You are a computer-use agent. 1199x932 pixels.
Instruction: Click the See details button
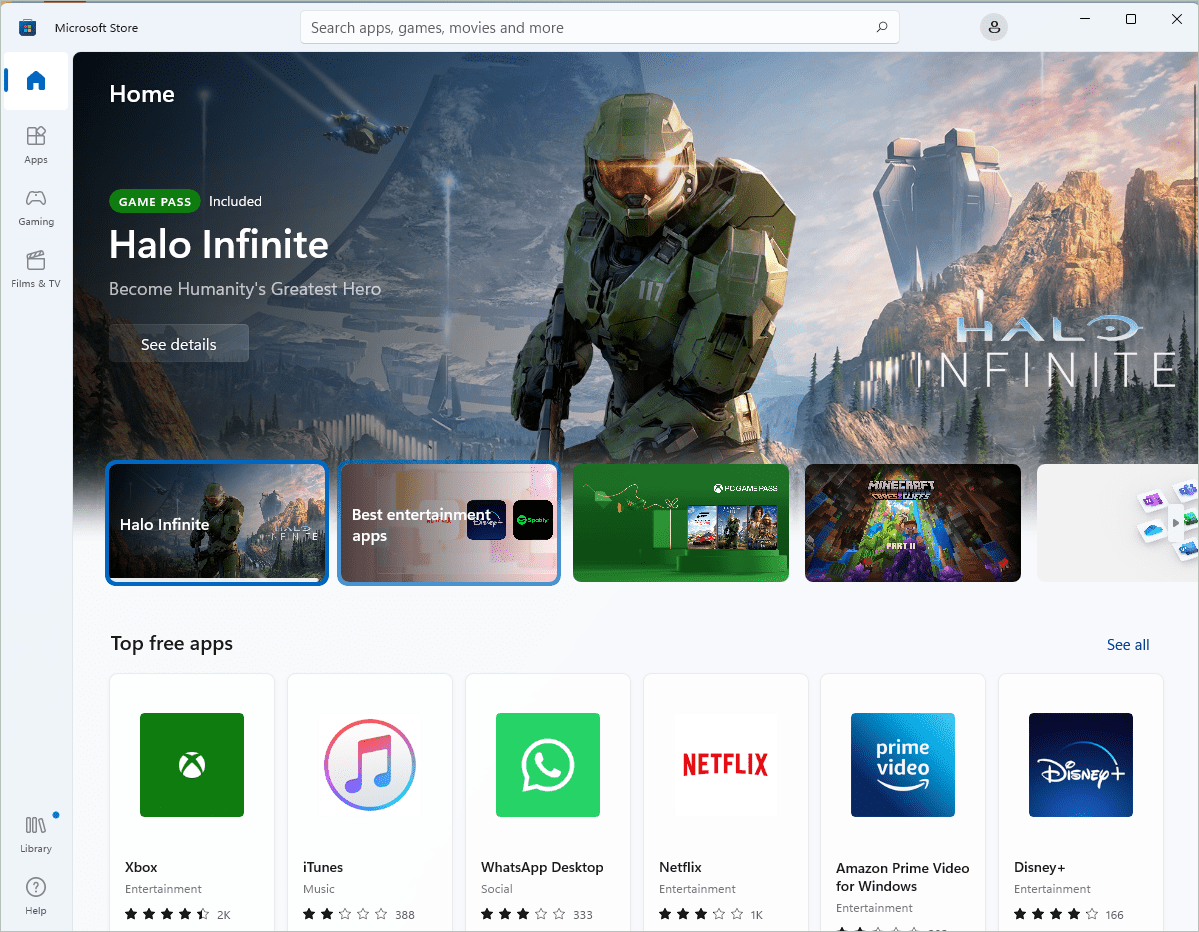(x=179, y=344)
